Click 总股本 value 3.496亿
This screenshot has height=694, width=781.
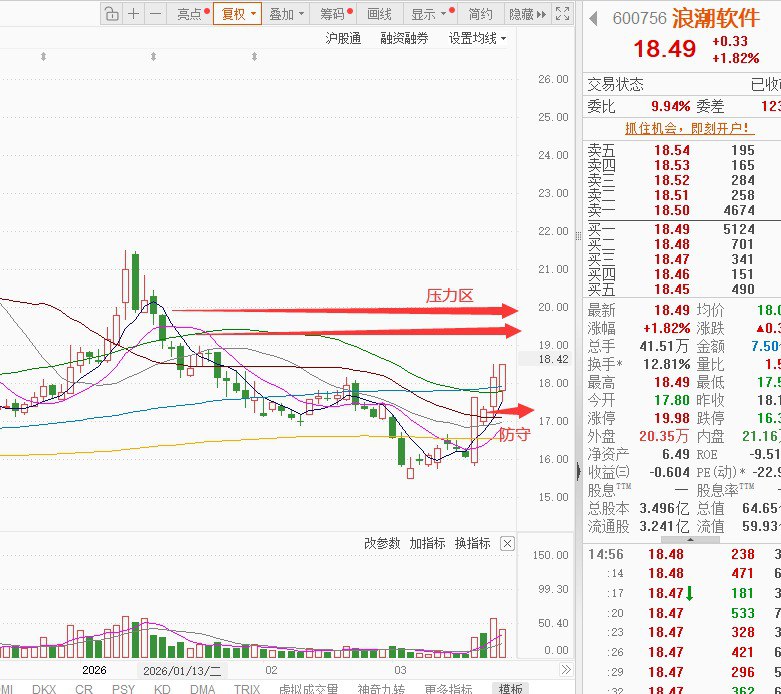click(664, 508)
